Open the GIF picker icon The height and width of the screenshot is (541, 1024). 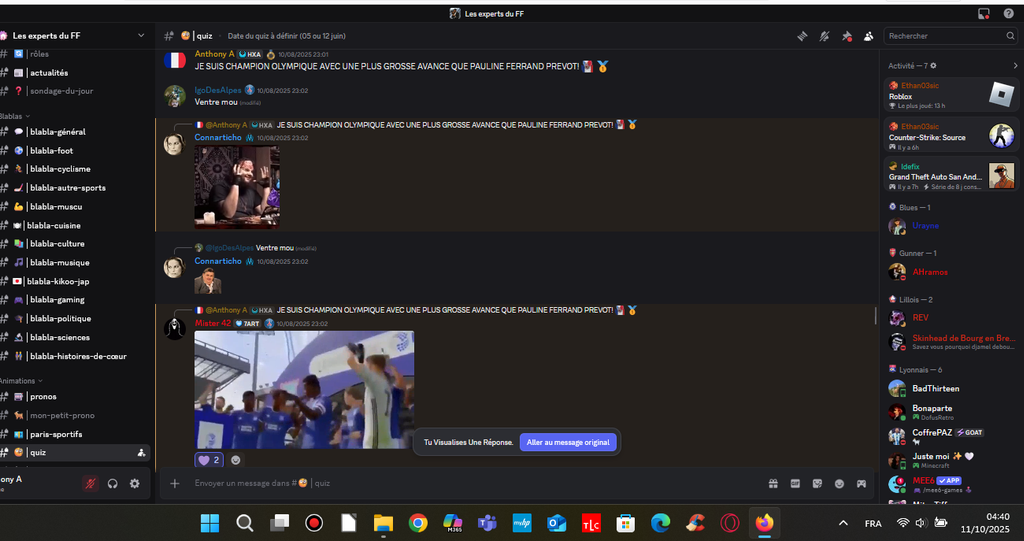click(x=795, y=484)
